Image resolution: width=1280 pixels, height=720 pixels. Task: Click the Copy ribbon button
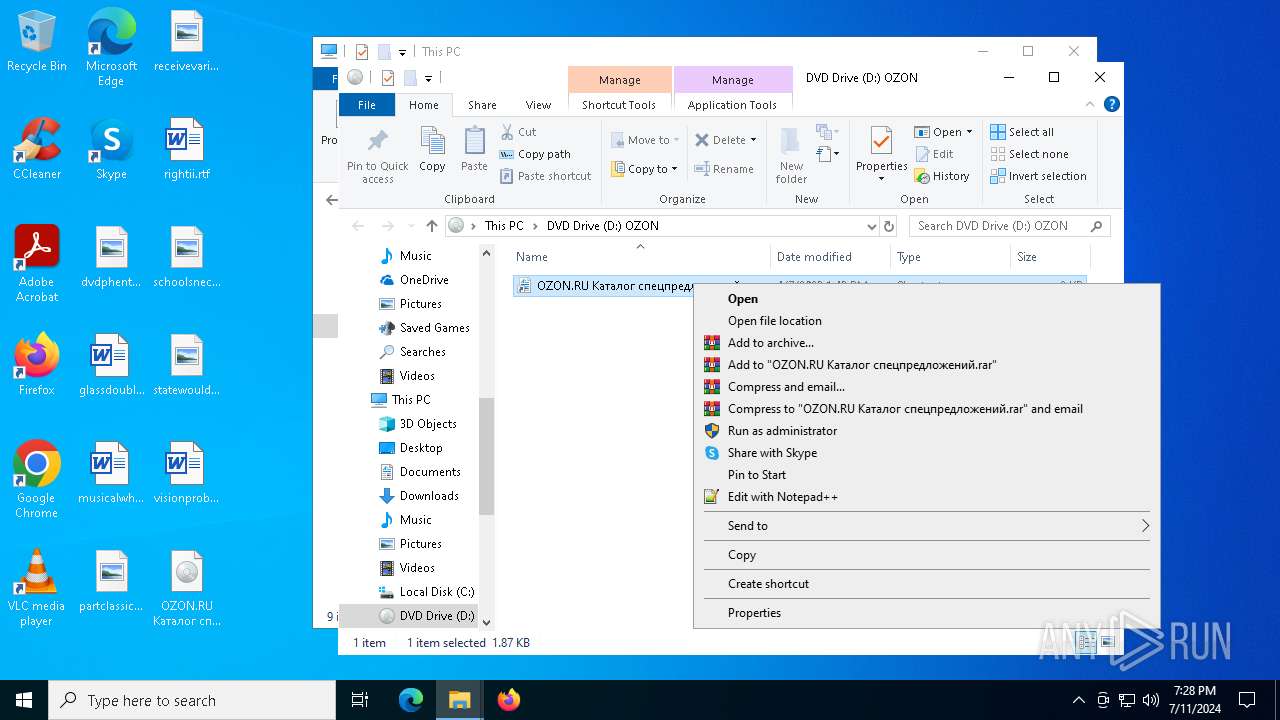[x=432, y=150]
